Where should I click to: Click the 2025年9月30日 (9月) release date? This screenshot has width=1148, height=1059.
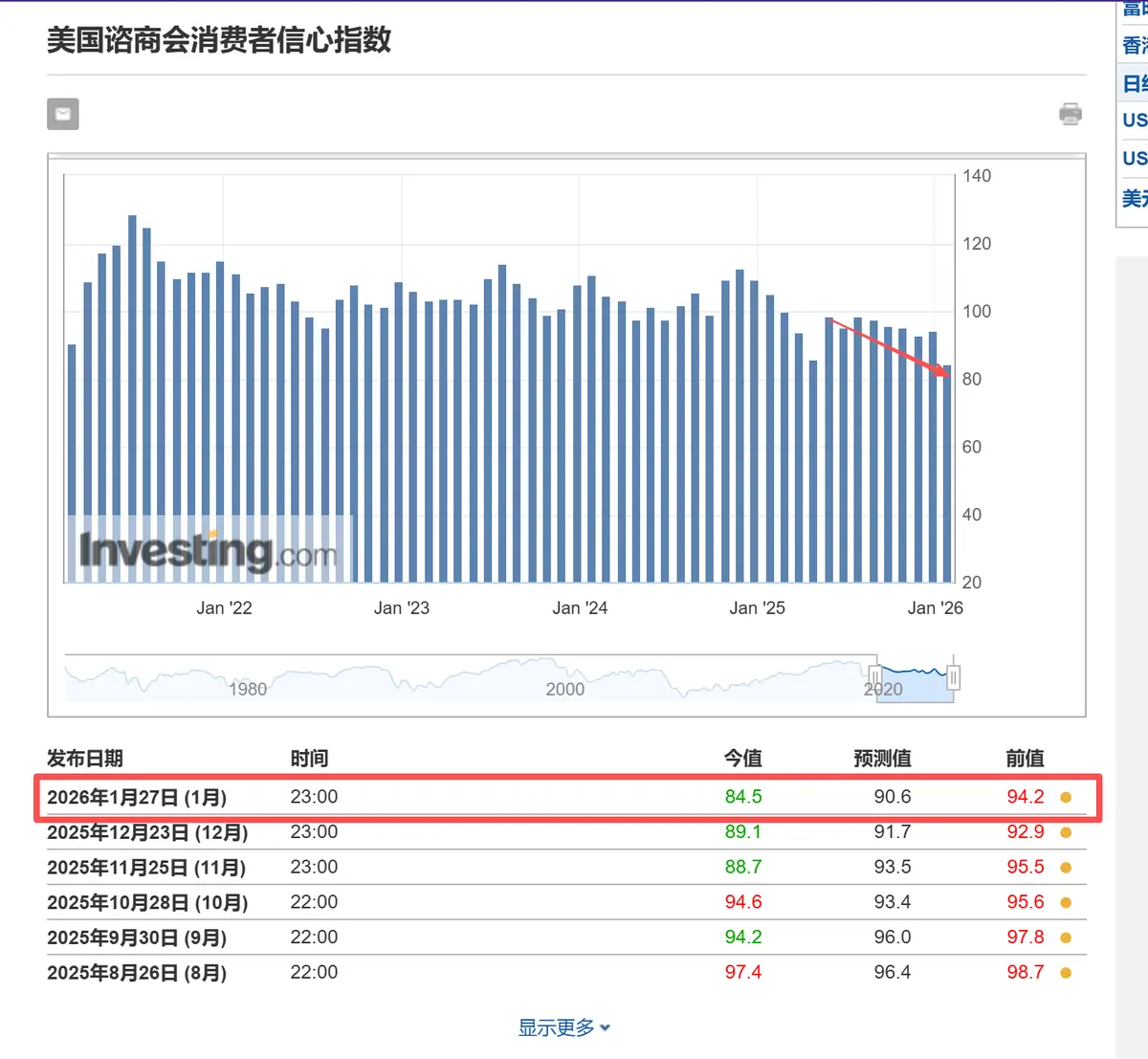(x=137, y=938)
